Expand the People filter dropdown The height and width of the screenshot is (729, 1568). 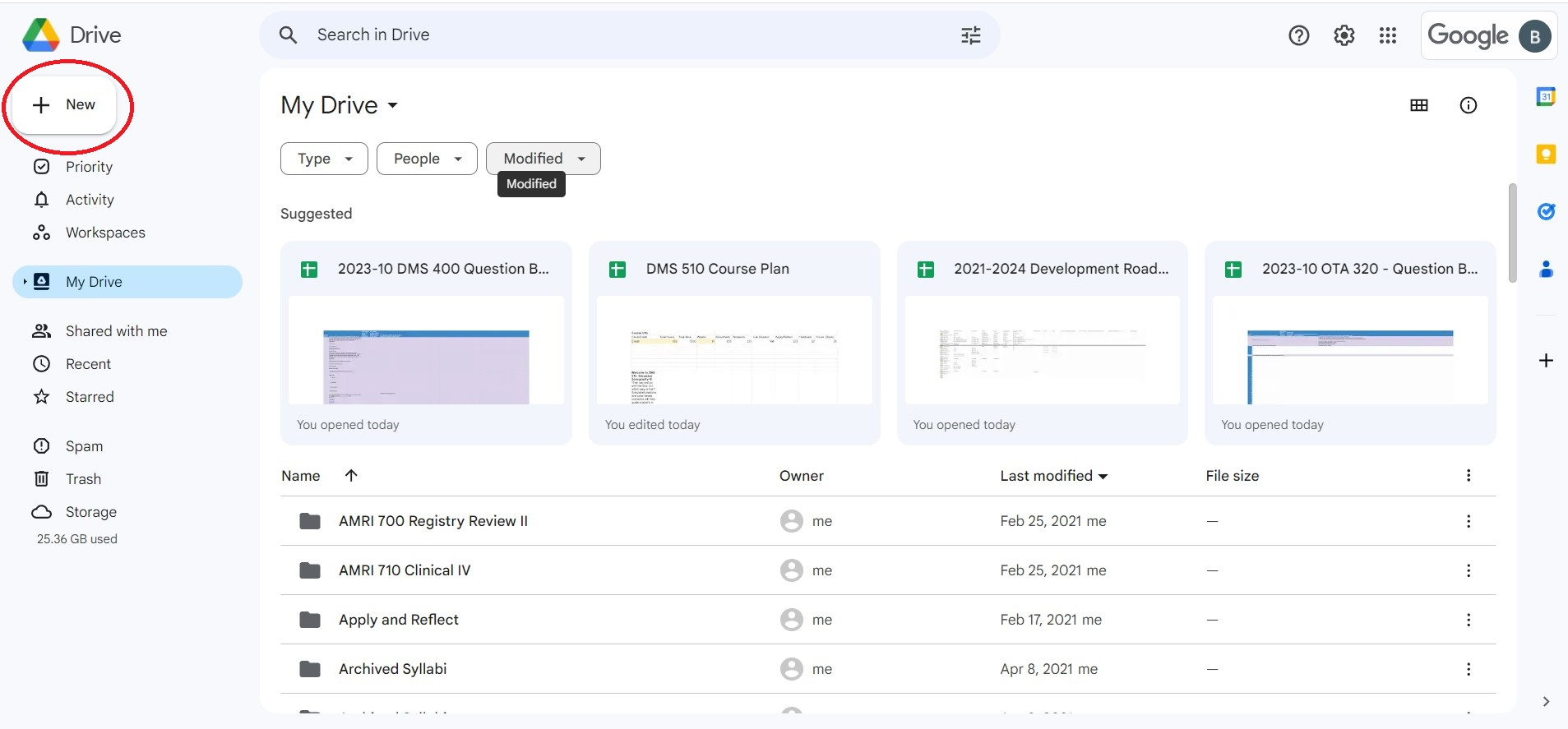(x=427, y=159)
